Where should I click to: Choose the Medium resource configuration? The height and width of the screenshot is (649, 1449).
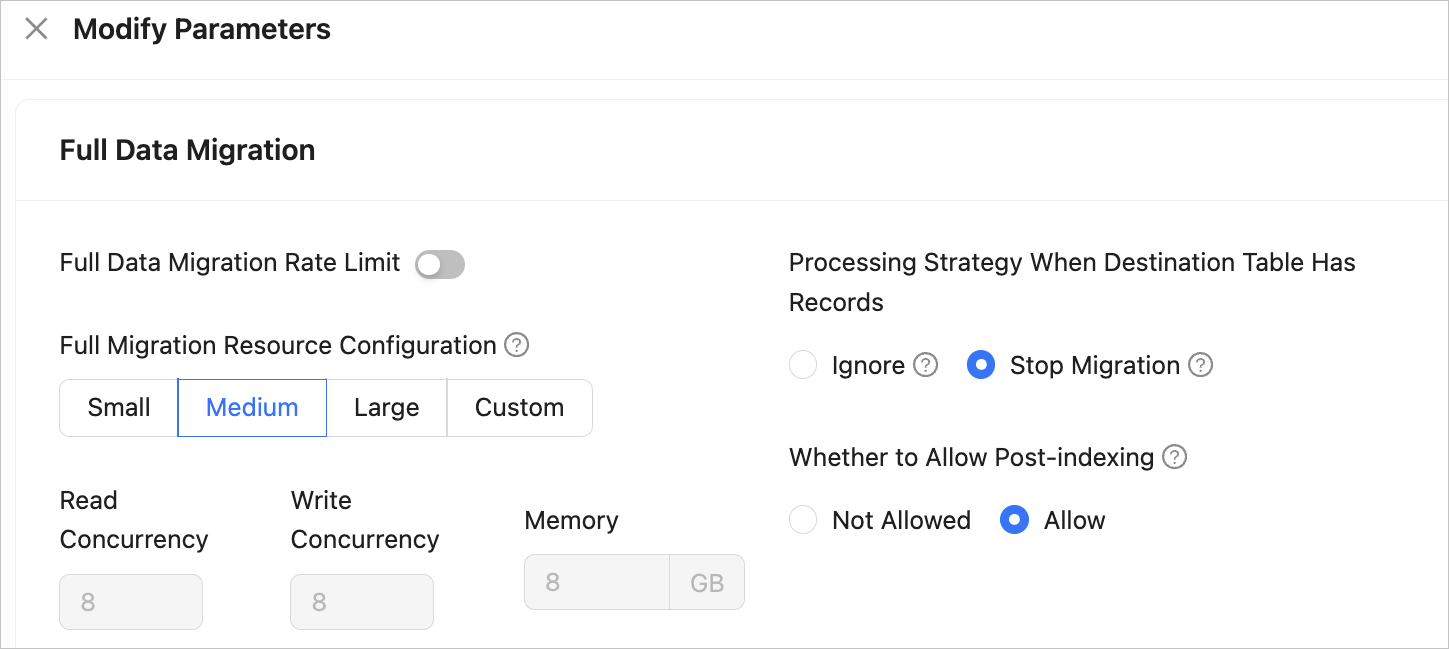(252, 408)
